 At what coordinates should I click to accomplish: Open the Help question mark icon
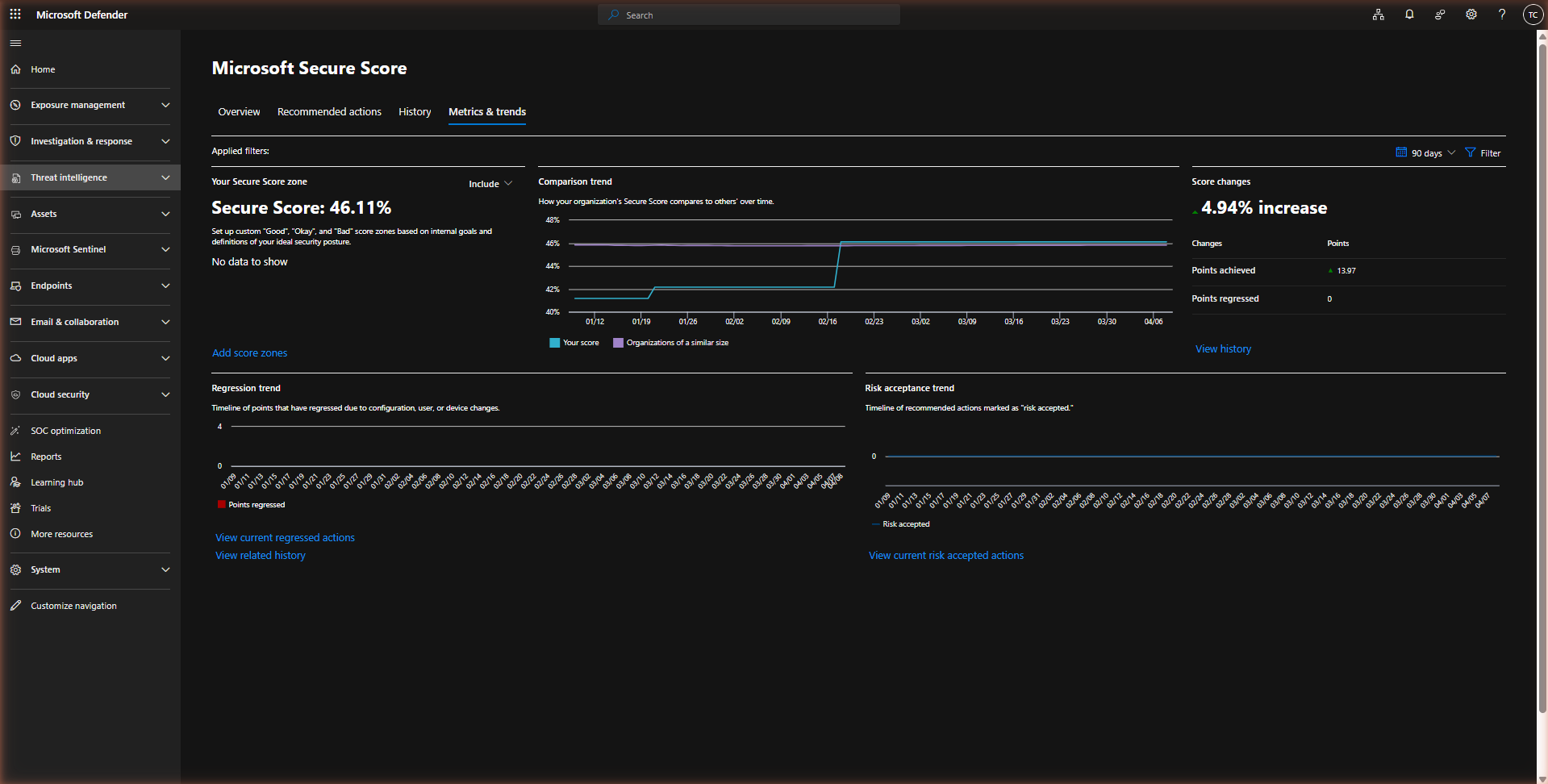coord(1502,15)
